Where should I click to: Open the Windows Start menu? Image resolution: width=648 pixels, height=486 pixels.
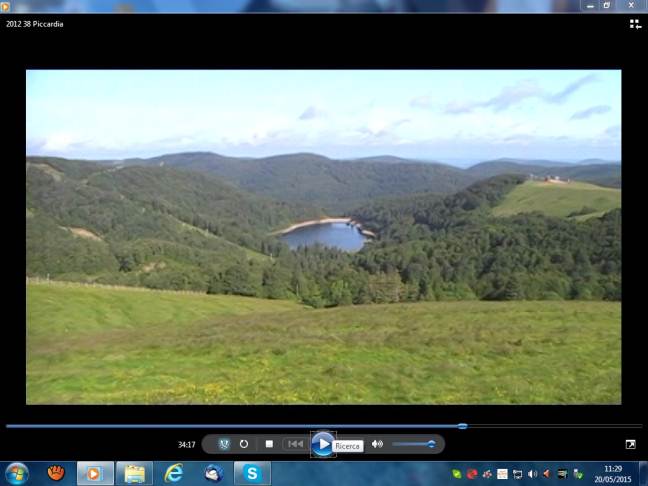(17, 473)
